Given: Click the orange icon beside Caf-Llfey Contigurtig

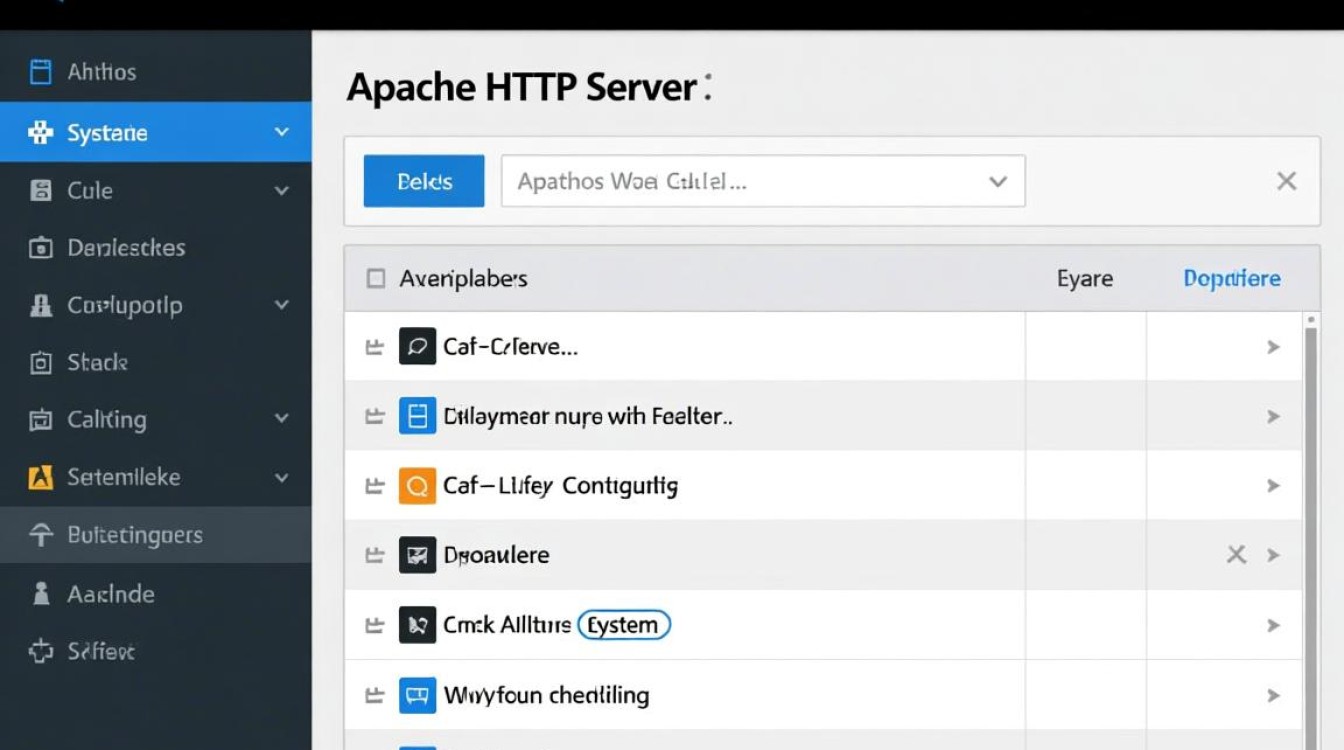Looking at the screenshot, I should tap(417, 486).
